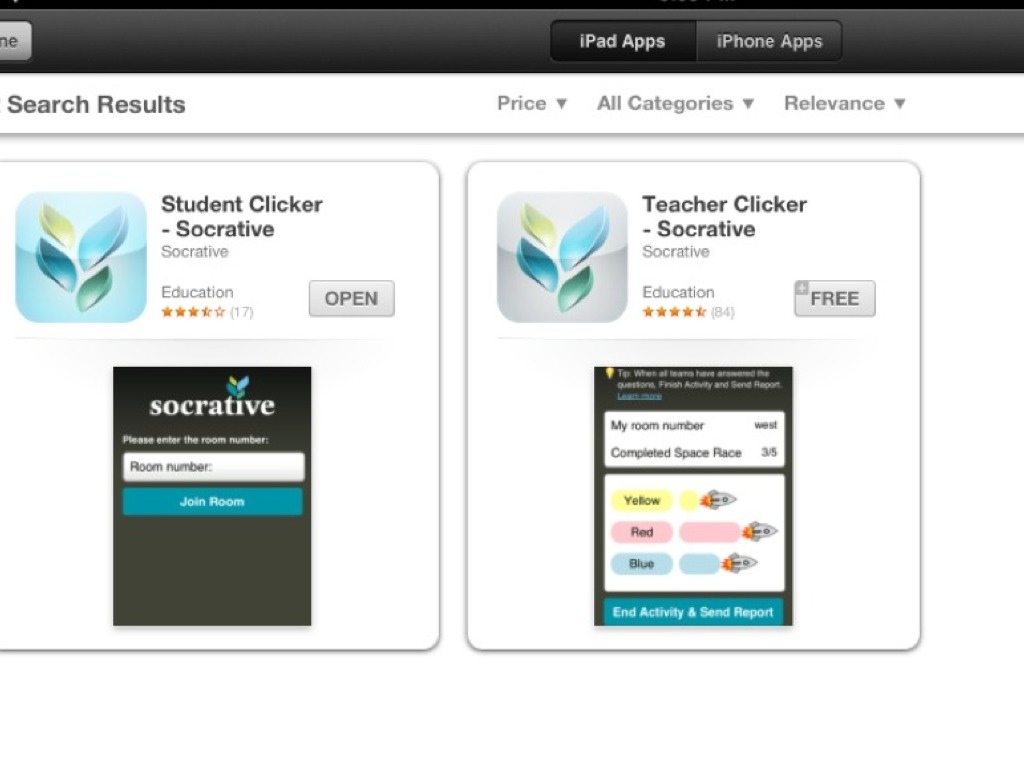
Task: Tap the OPEN button for Student Clicker
Action: point(351,298)
